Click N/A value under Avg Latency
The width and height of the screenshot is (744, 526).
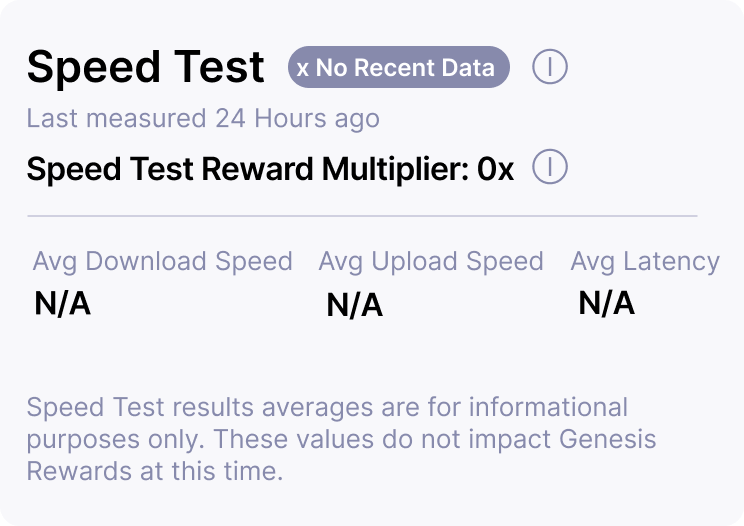[x=607, y=302]
